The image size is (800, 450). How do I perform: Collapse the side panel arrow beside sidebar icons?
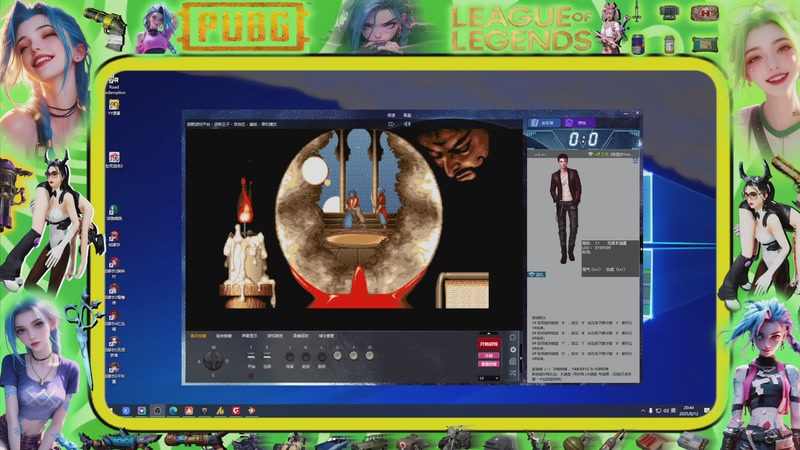point(521,359)
